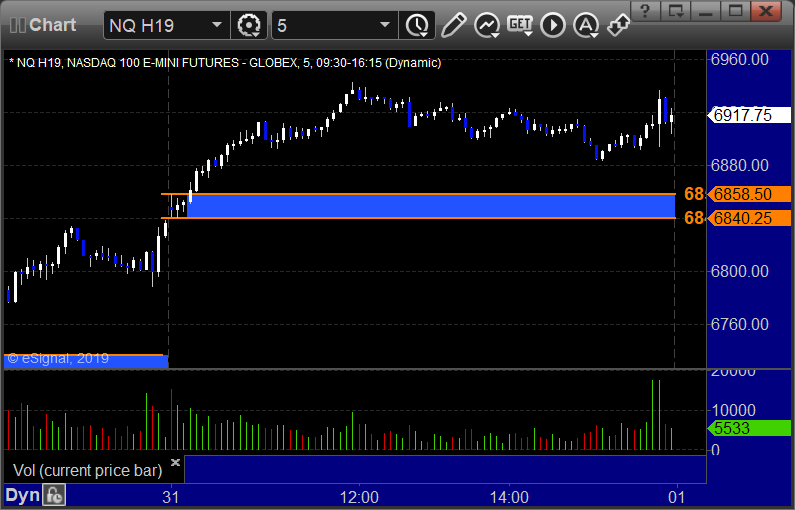Select the 6858.50 orange price marker
The image size is (795, 510).
pos(749,194)
